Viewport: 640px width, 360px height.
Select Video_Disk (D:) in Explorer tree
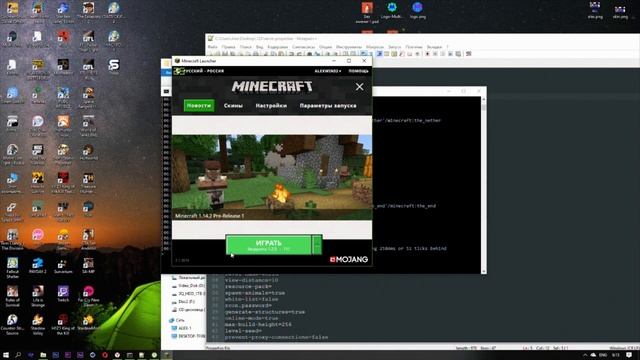(x=188, y=286)
